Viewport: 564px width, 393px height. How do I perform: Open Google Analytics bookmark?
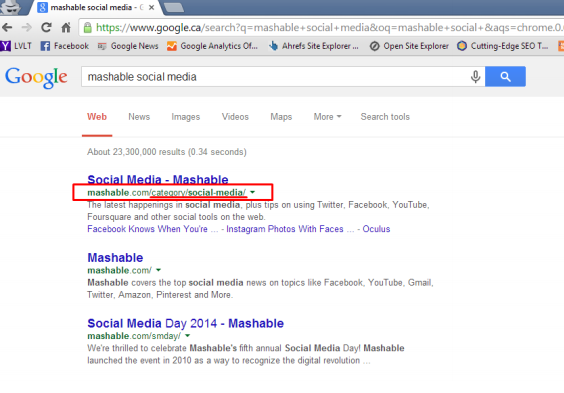(212, 46)
